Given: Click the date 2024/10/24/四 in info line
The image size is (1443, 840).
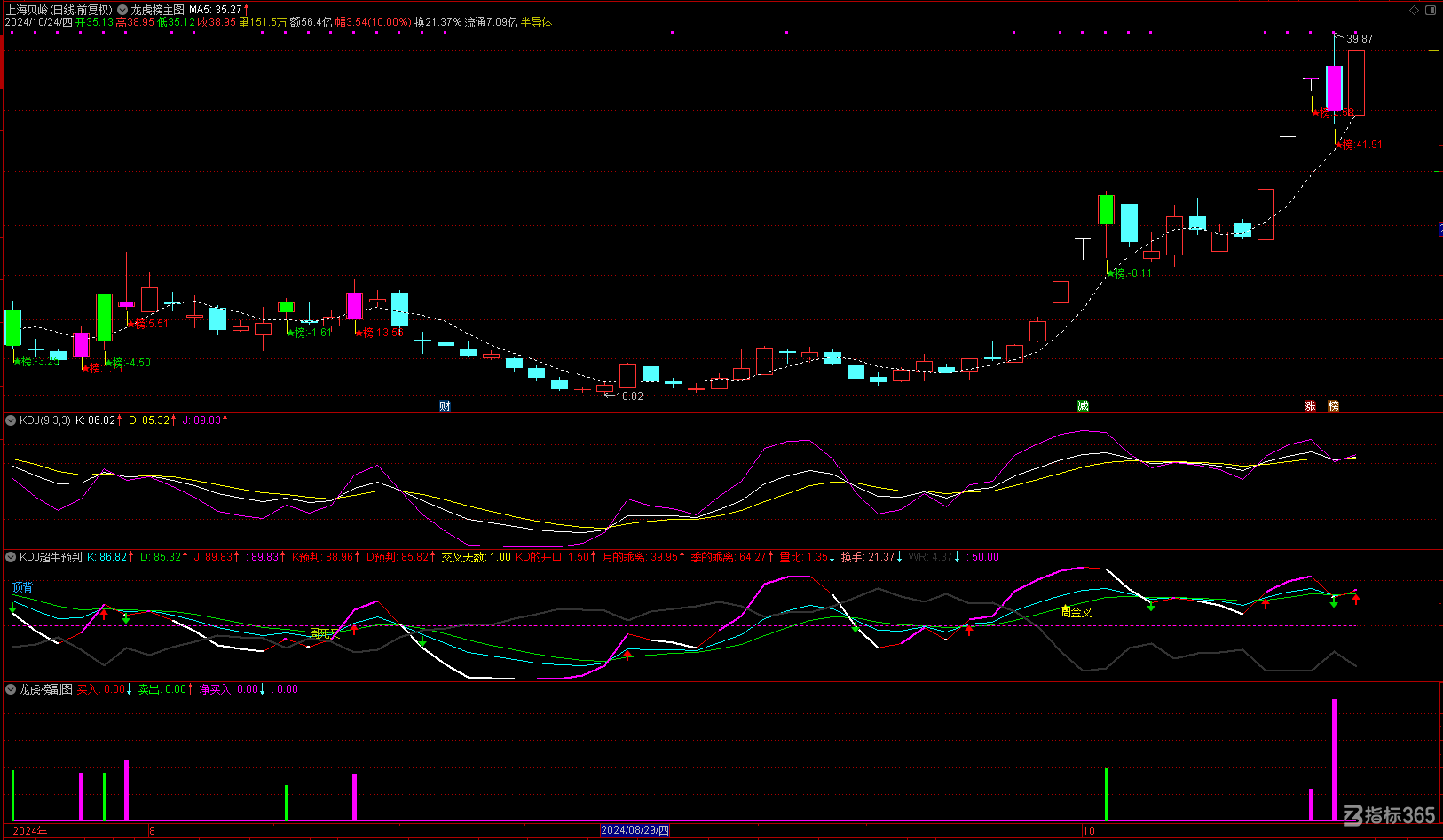Looking at the screenshot, I should coord(39,22).
